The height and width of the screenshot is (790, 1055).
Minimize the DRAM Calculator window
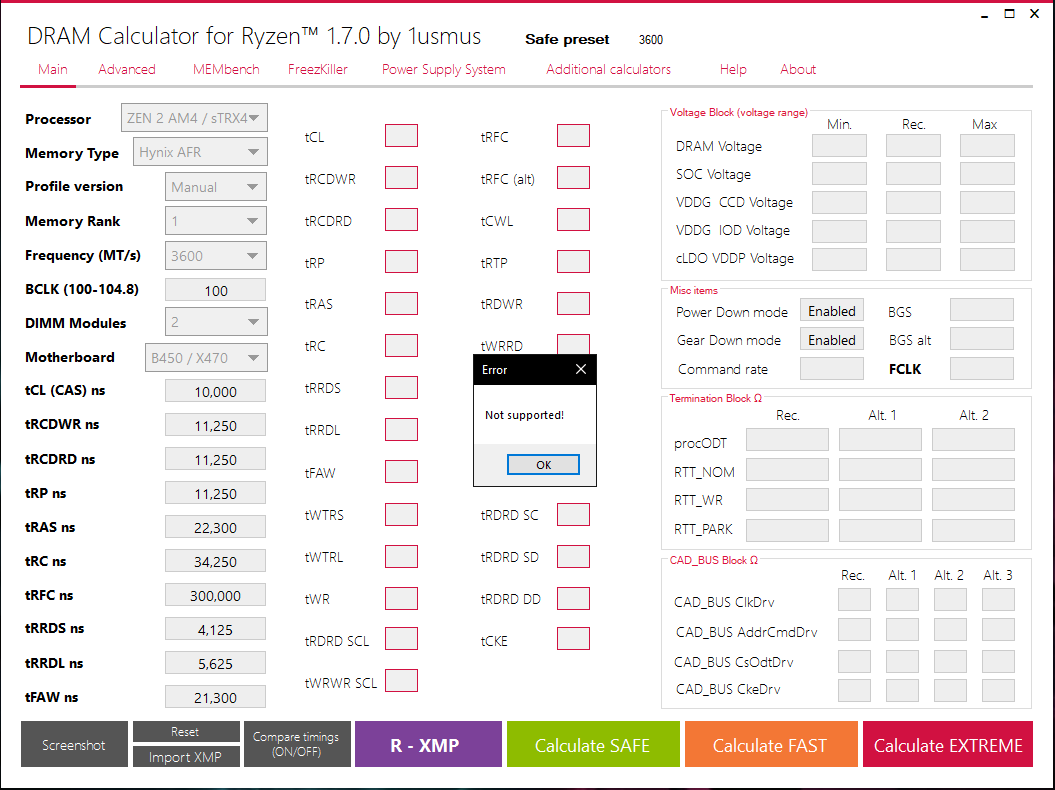tap(985, 14)
